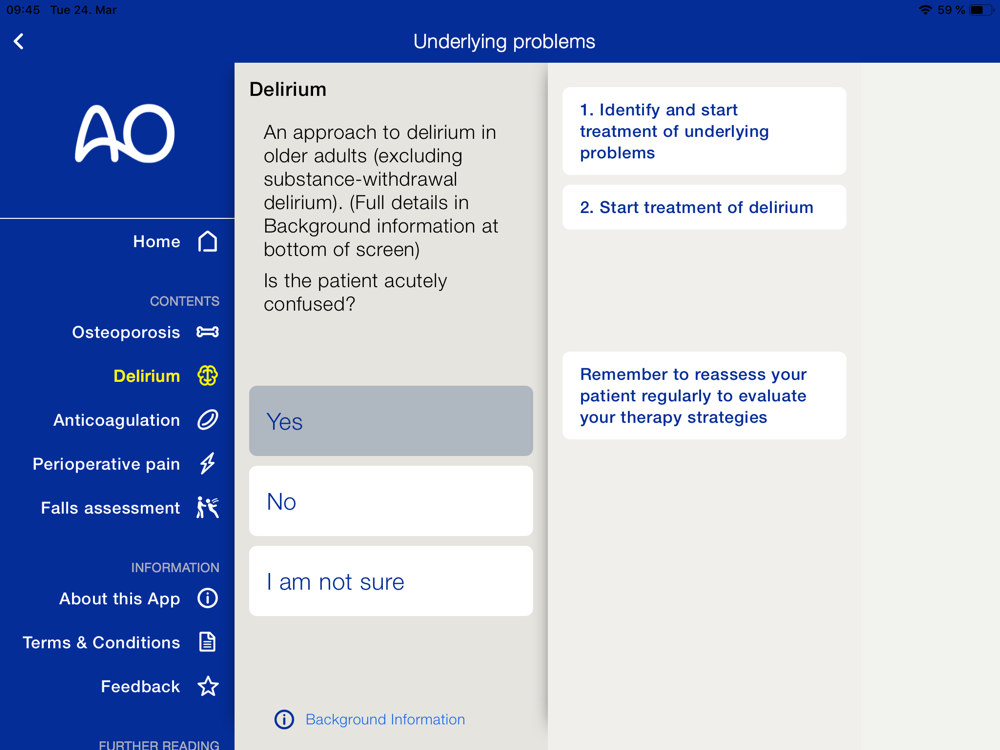Viewport: 1000px width, 750px height.
Task: Choose the 'I am not sure' answer
Action: point(391,581)
